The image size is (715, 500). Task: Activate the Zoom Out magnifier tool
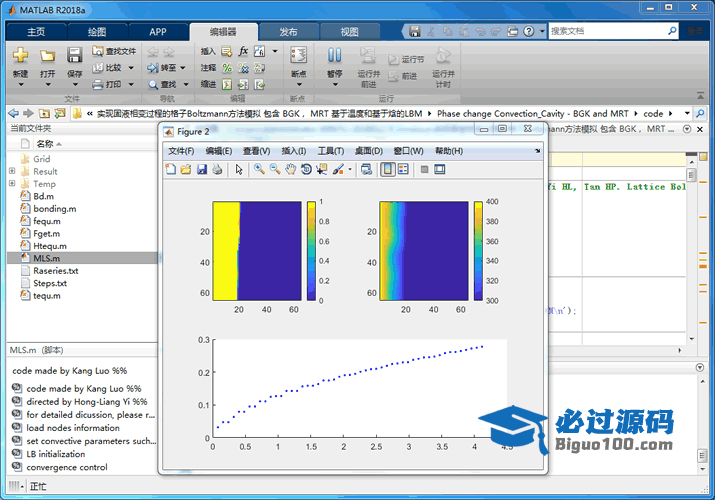click(x=275, y=170)
